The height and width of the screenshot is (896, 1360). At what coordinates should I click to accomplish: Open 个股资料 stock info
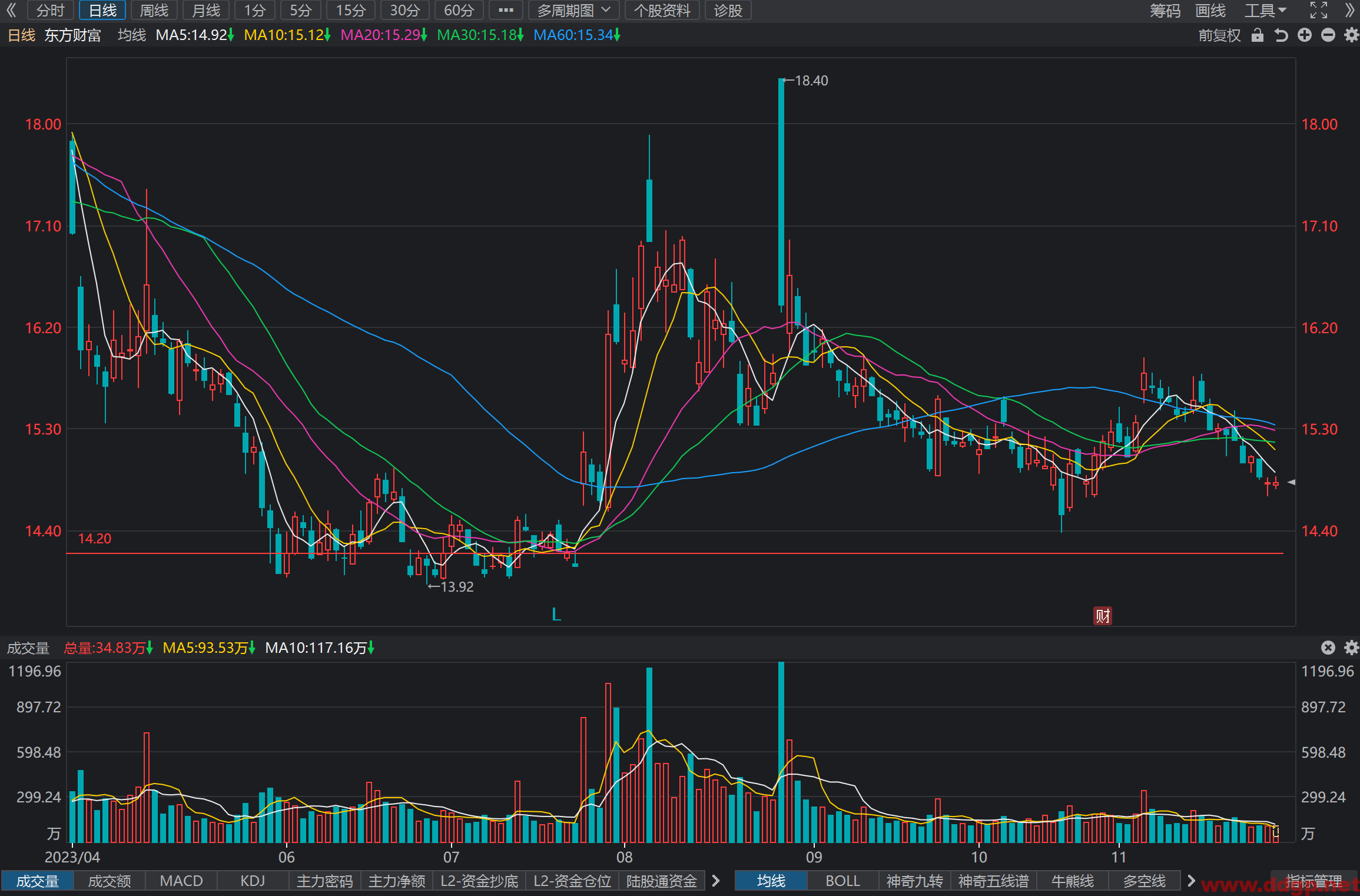[662, 10]
